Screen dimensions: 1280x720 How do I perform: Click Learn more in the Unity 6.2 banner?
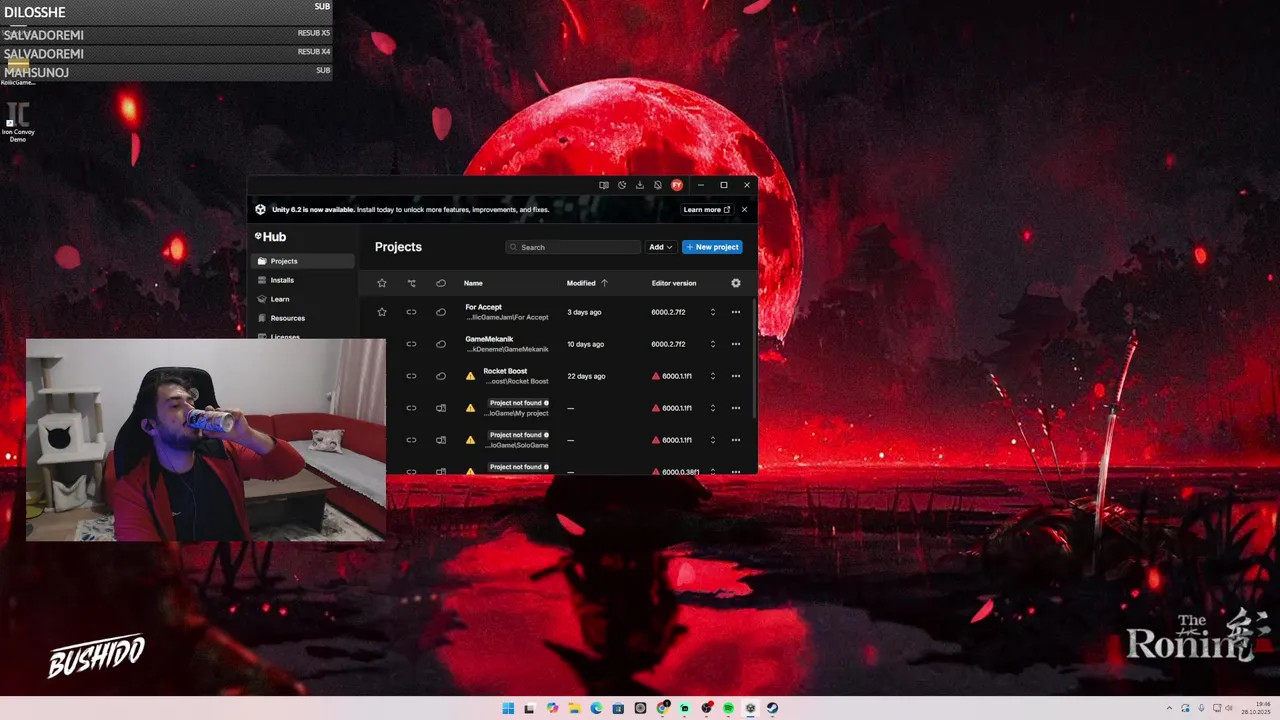pyautogui.click(x=707, y=210)
